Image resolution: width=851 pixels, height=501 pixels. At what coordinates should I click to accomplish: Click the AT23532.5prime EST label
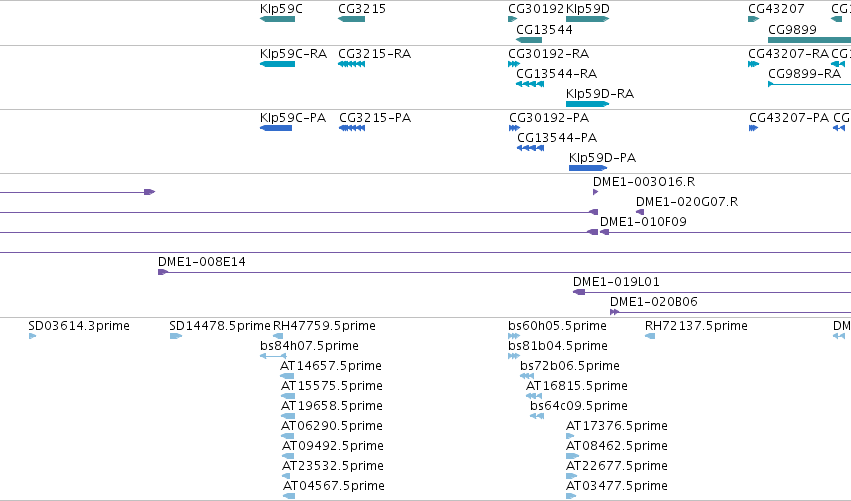333,466
